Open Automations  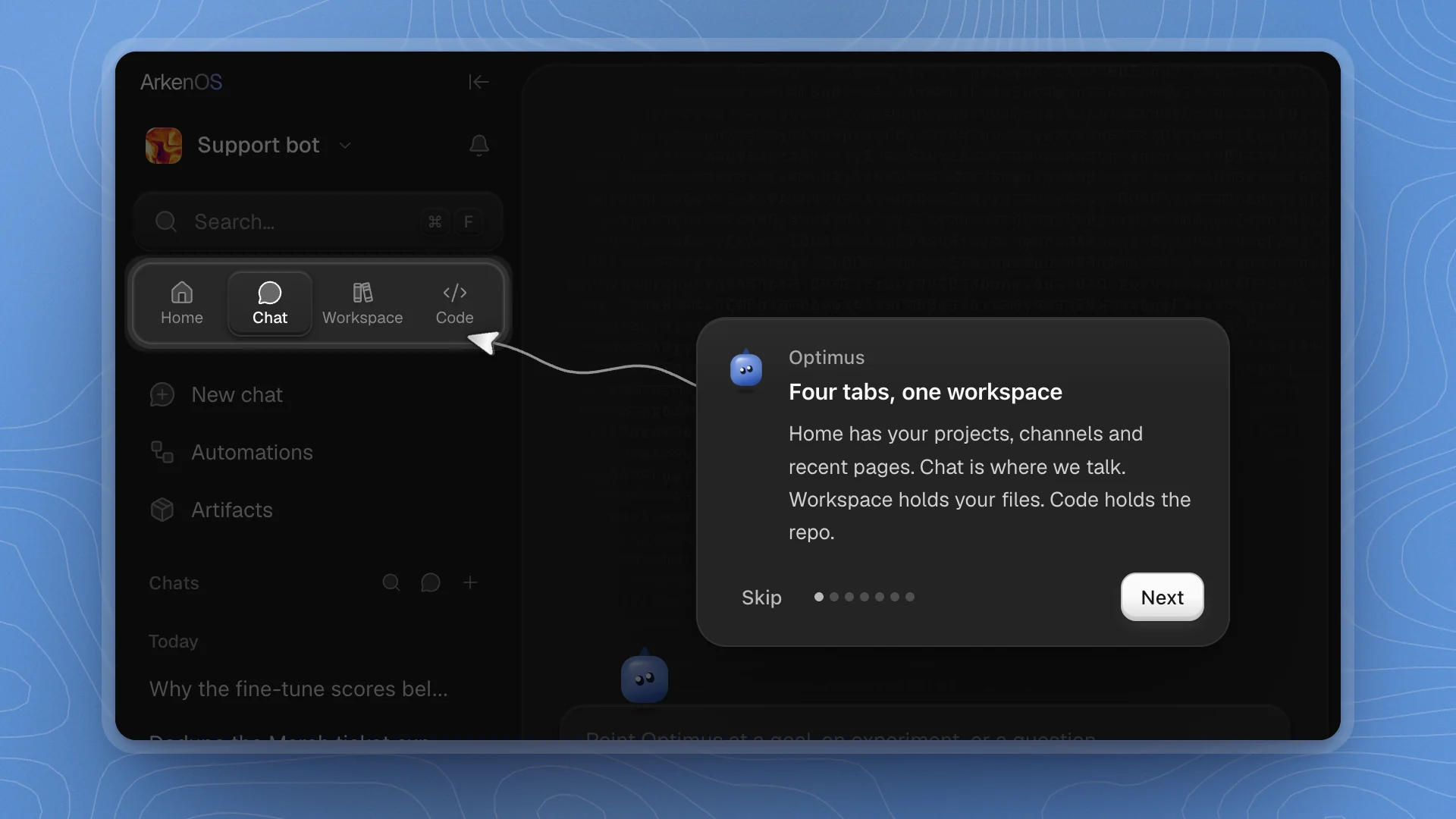click(x=232, y=453)
